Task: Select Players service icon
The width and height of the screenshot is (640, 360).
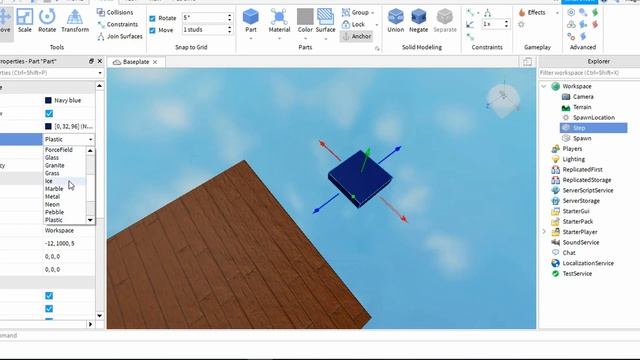Action: click(556, 149)
